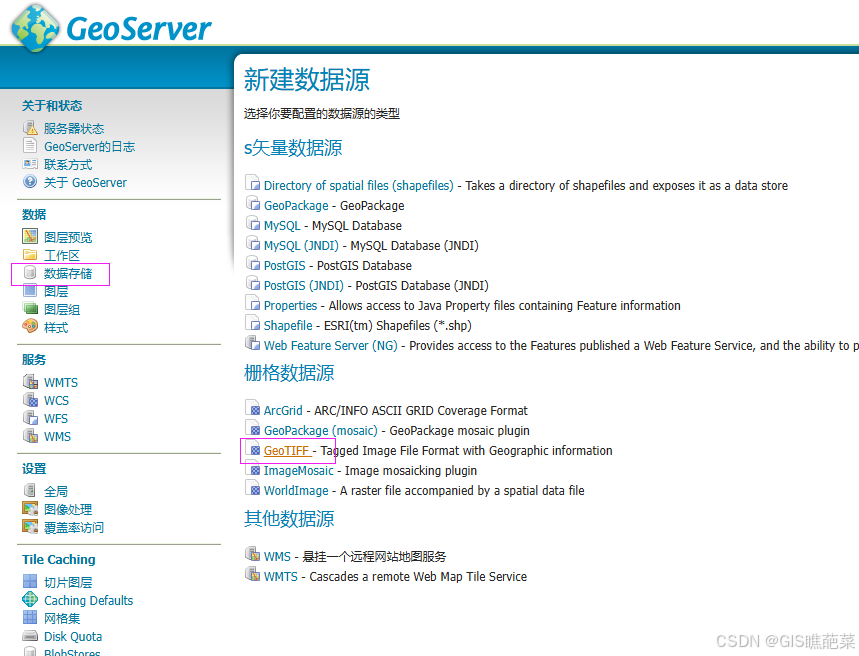Viewport: 859px width, 656px height.
Task: Open the 服务器状态 page link
Action: (x=74, y=129)
